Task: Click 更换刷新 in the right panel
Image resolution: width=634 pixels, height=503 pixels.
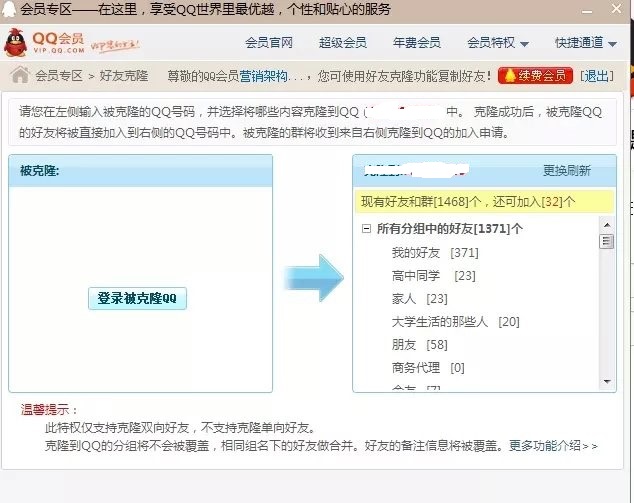Action: (567, 171)
